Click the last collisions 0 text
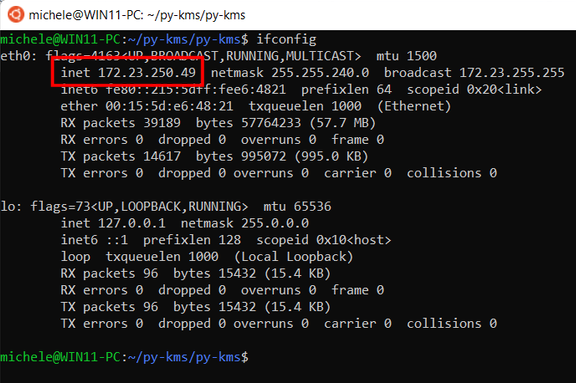576x383 pixels. (x=451, y=324)
